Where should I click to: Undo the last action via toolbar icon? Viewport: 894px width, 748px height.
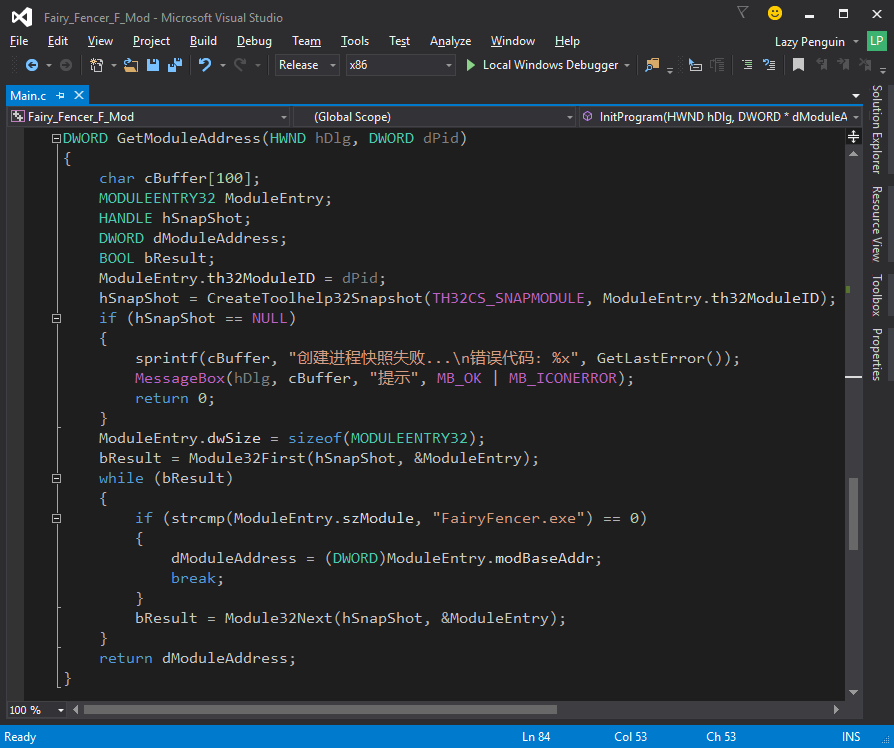click(x=205, y=65)
